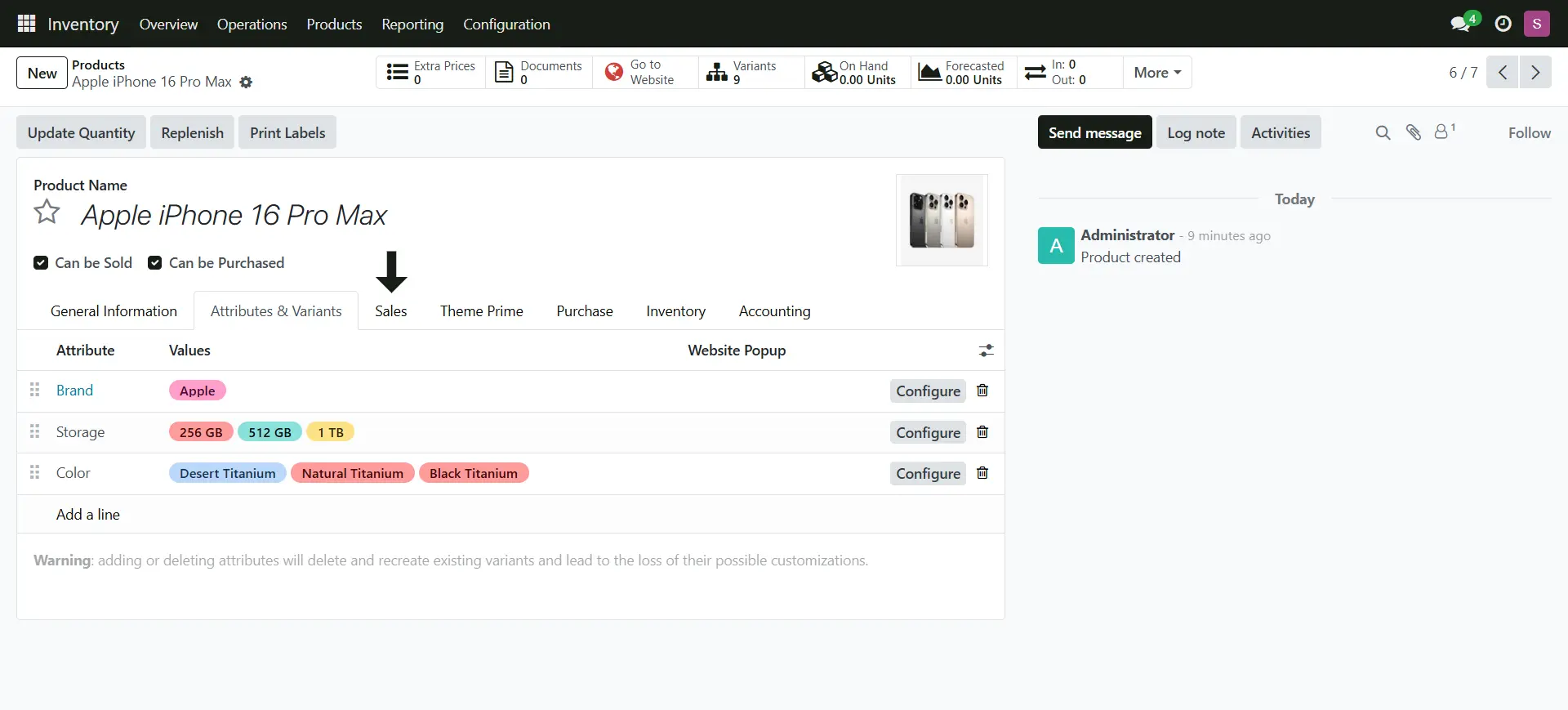Click Add a line link
1568x710 pixels.
(x=88, y=515)
